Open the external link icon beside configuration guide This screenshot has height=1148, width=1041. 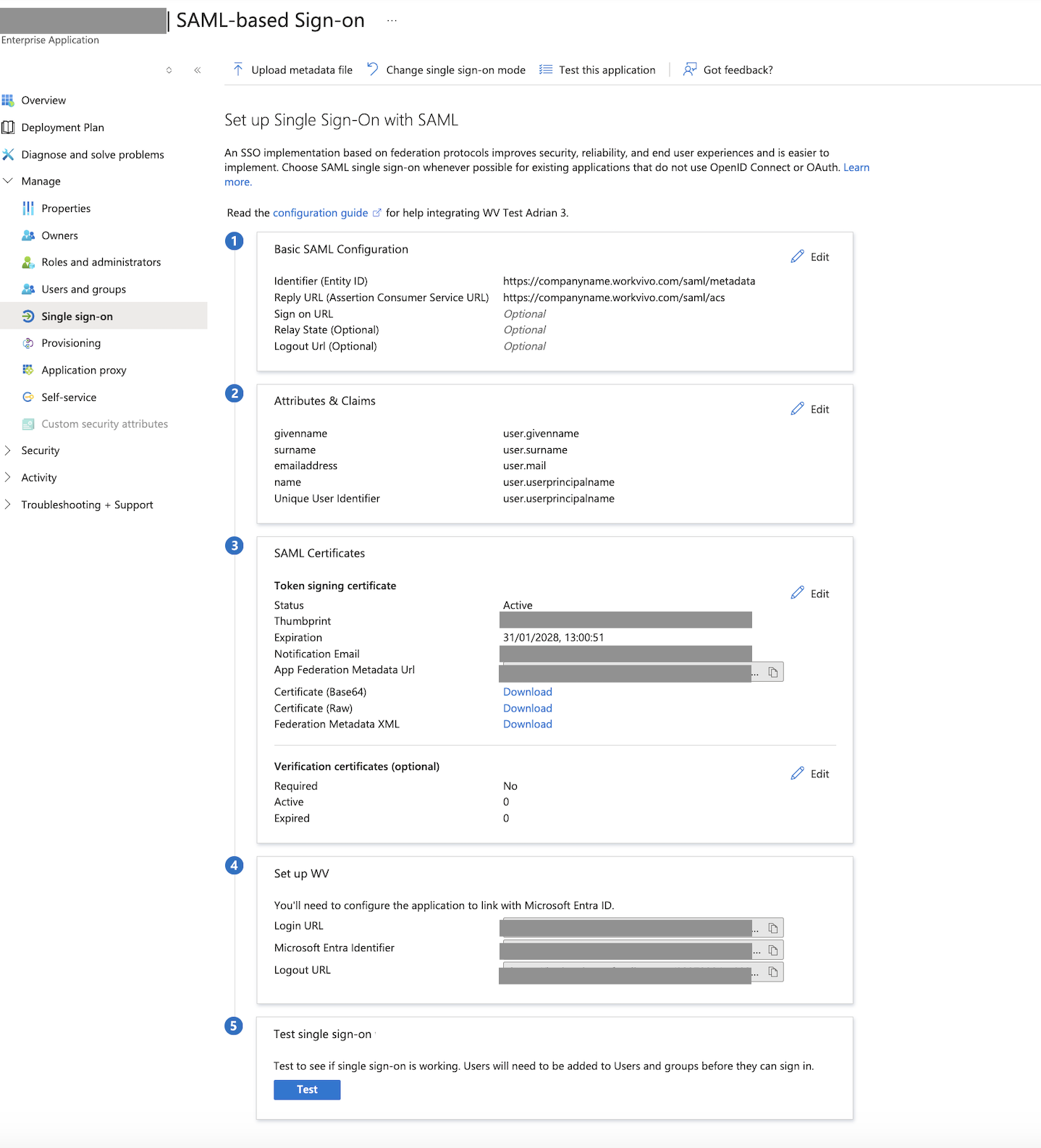tap(376, 213)
